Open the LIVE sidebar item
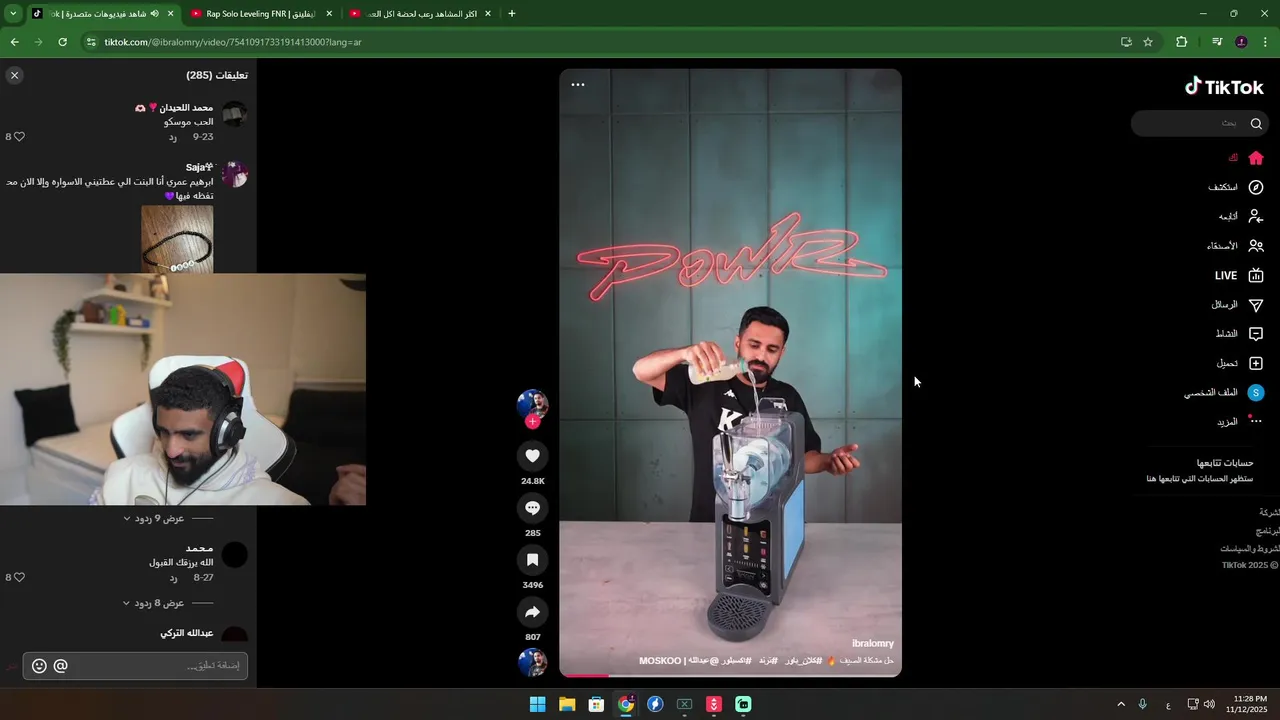 pyautogui.click(x=1239, y=275)
